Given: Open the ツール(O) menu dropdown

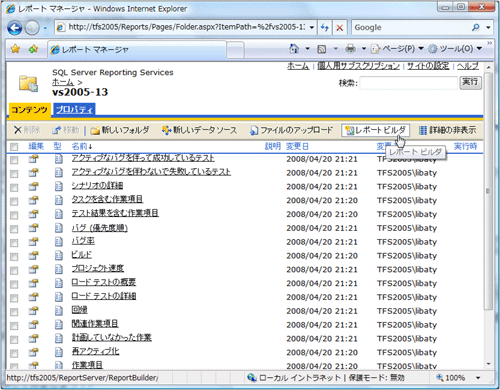Looking at the screenshot, I should click(455, 49).
